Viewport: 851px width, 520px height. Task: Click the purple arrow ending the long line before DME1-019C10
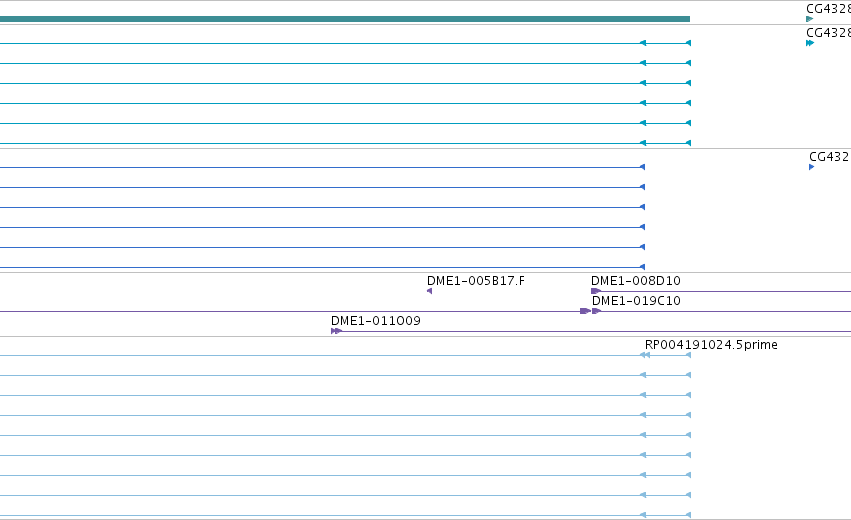pos(585,311)
